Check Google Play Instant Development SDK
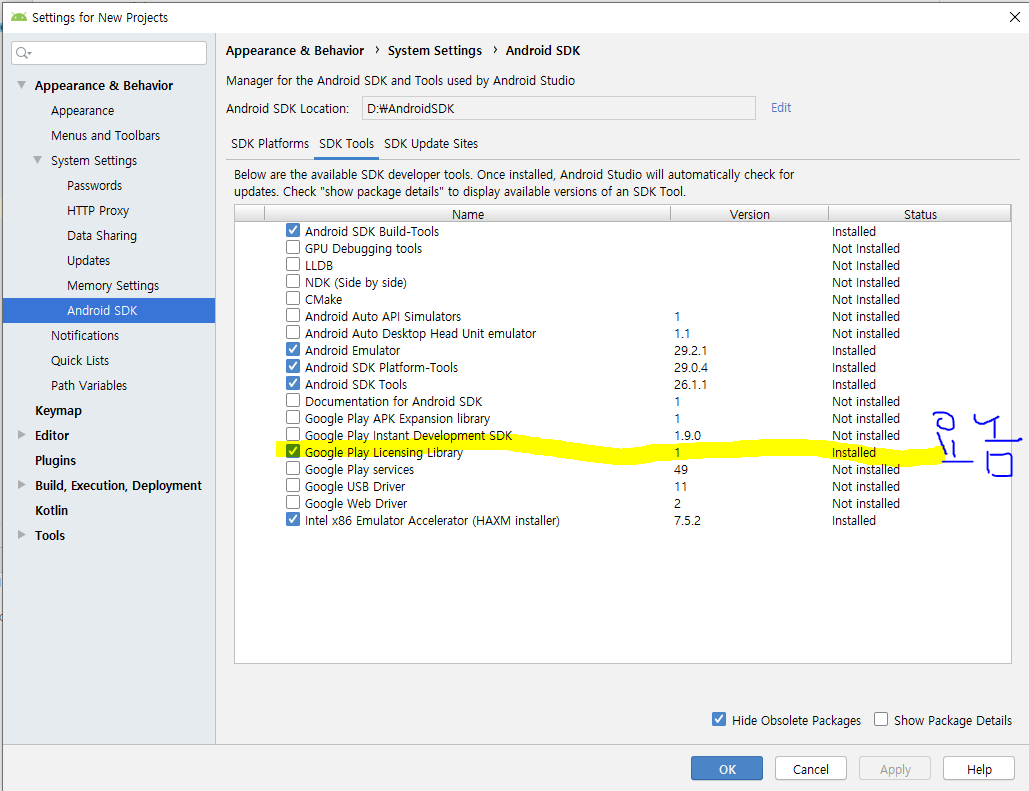The image size is (1029, 791). (x=293, y=435)
